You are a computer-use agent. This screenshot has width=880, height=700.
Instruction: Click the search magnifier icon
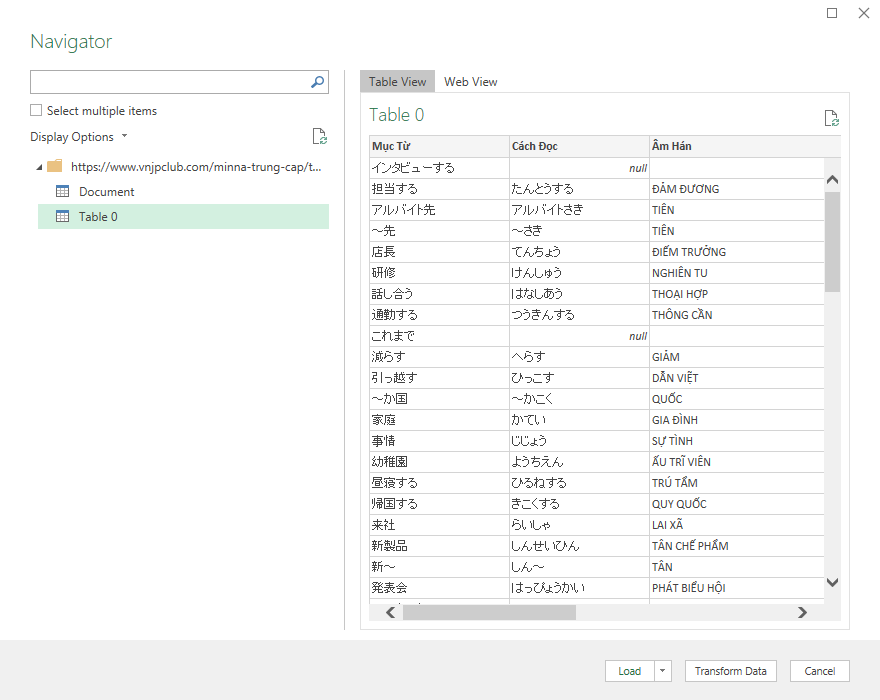coord(318,82)
